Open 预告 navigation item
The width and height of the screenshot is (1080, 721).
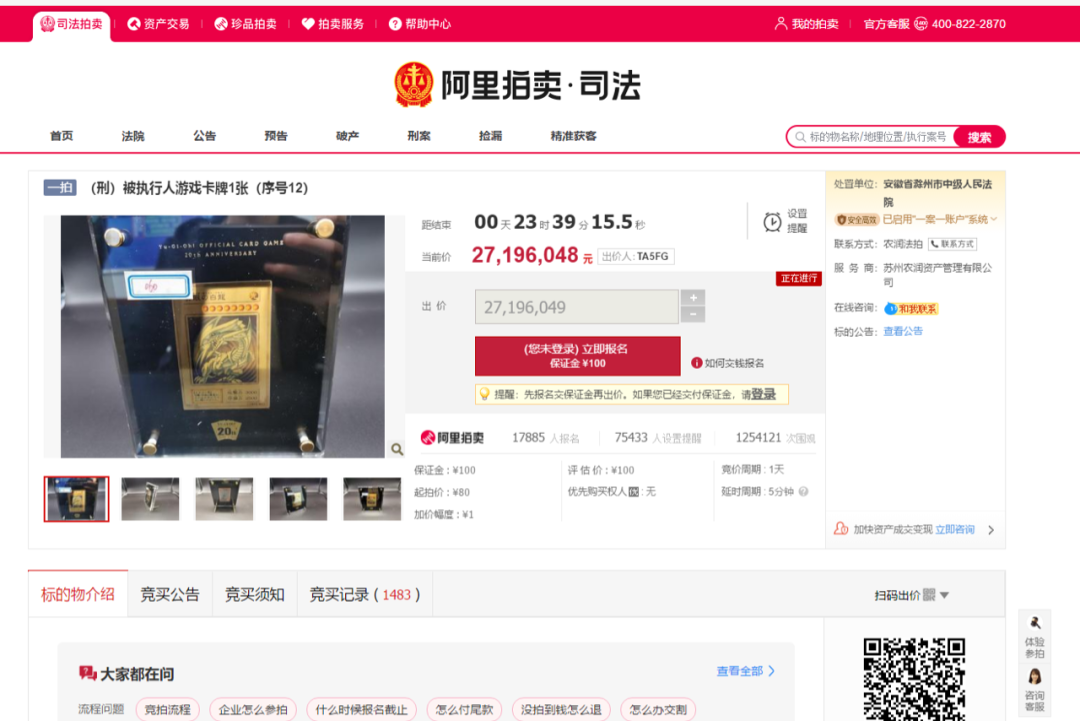point(276,136)
